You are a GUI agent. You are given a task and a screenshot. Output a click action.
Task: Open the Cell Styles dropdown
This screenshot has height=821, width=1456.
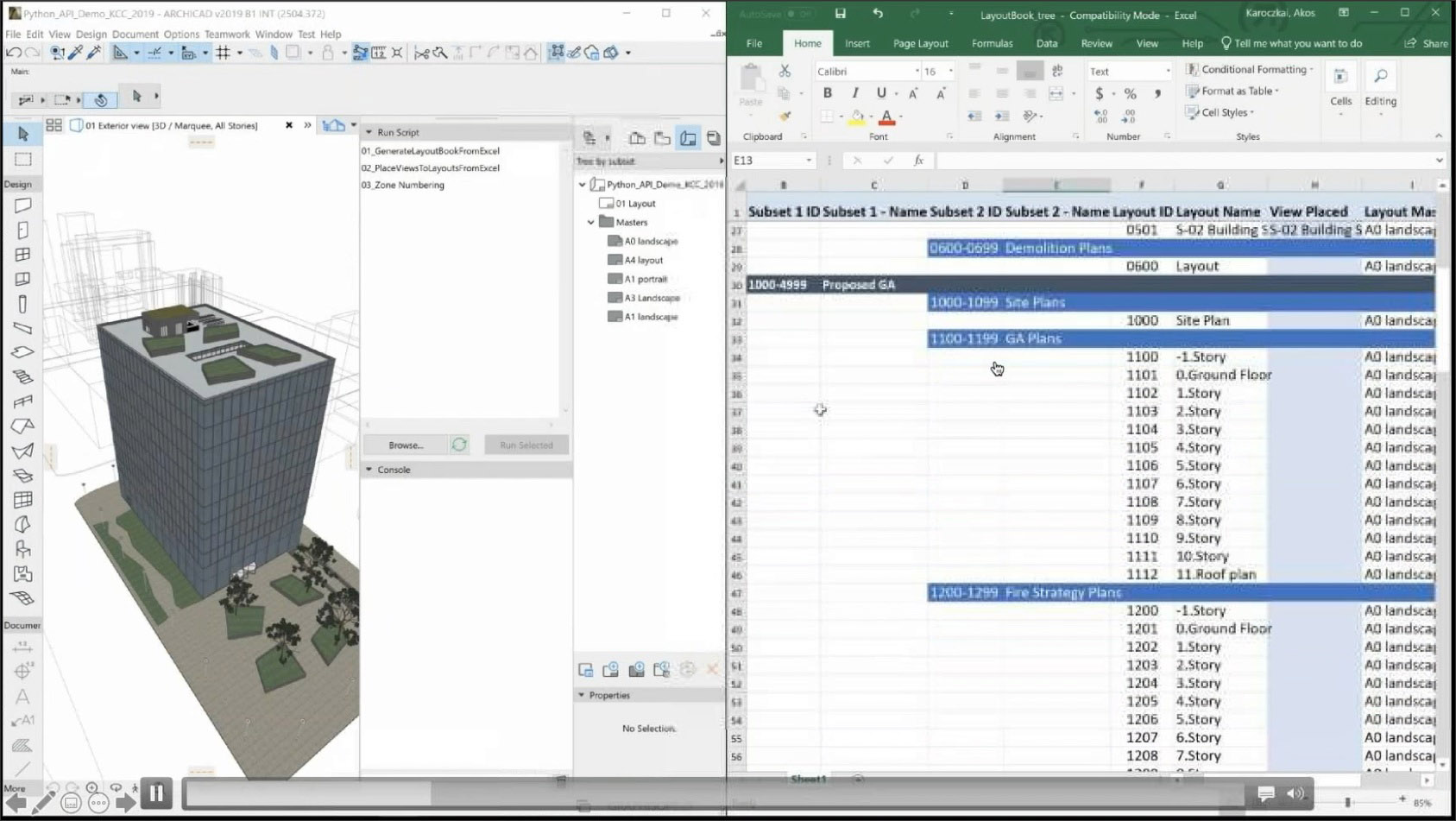[1220, 112]
